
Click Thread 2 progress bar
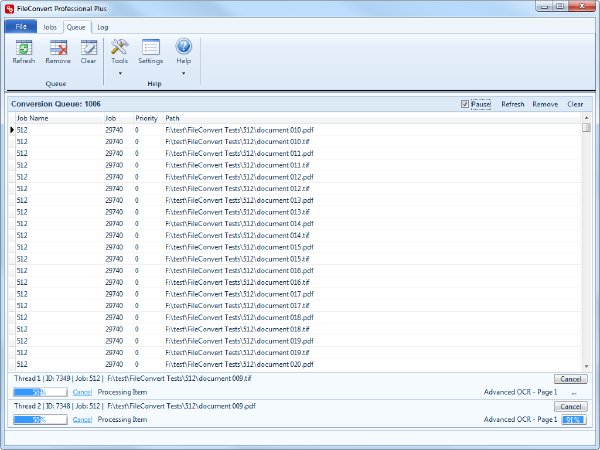click(x=40, y=420)
